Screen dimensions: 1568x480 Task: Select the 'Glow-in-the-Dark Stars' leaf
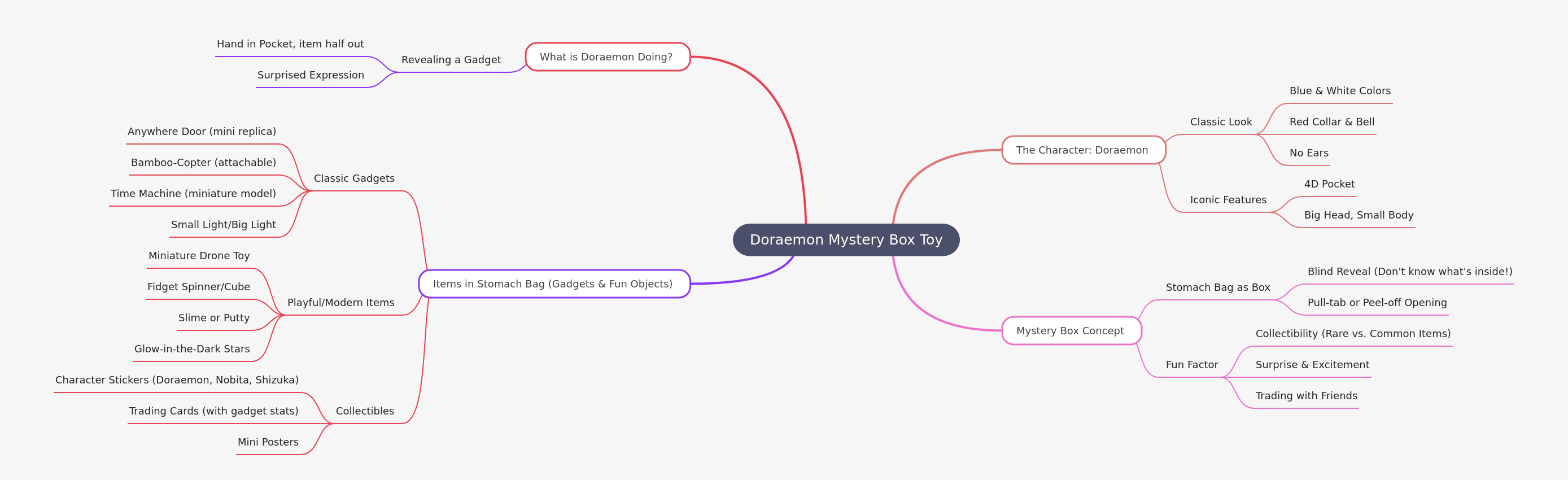click(192, 349)
